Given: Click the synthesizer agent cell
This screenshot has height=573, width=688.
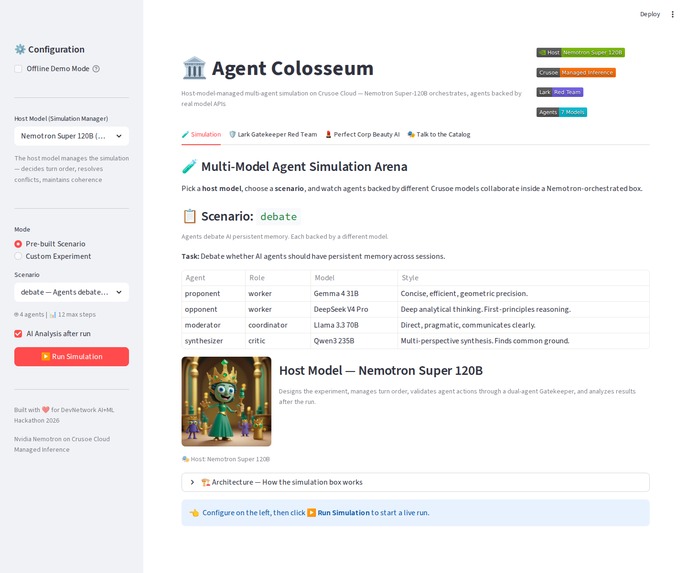Looking at the screenshot, I should (214, 341).
